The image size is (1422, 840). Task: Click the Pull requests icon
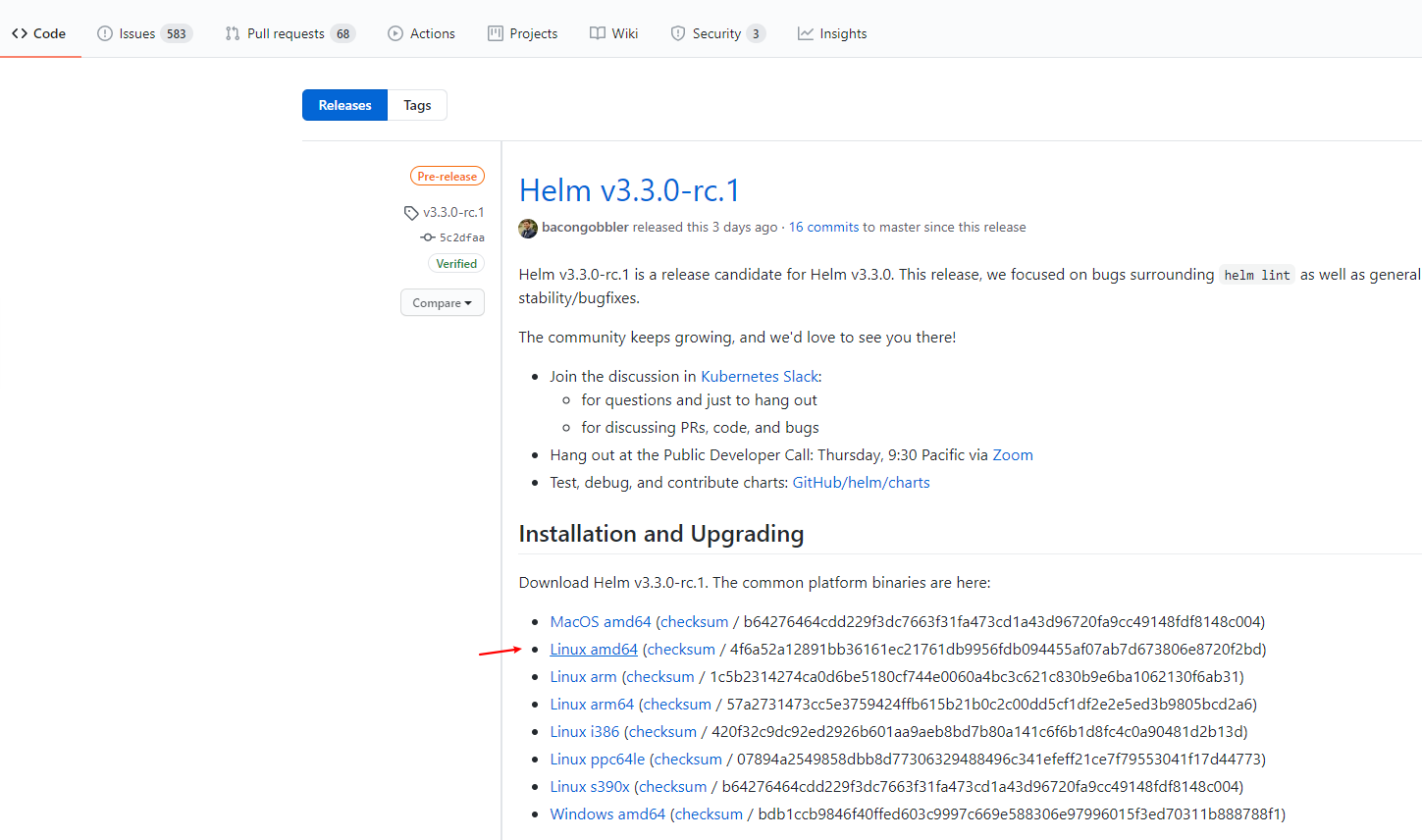(x=233, y=33)
